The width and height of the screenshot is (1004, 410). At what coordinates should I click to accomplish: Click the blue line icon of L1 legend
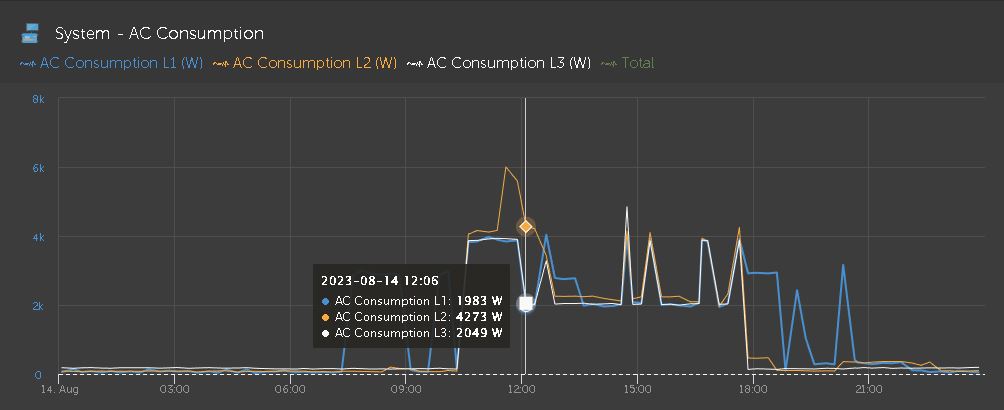(28, 63)
